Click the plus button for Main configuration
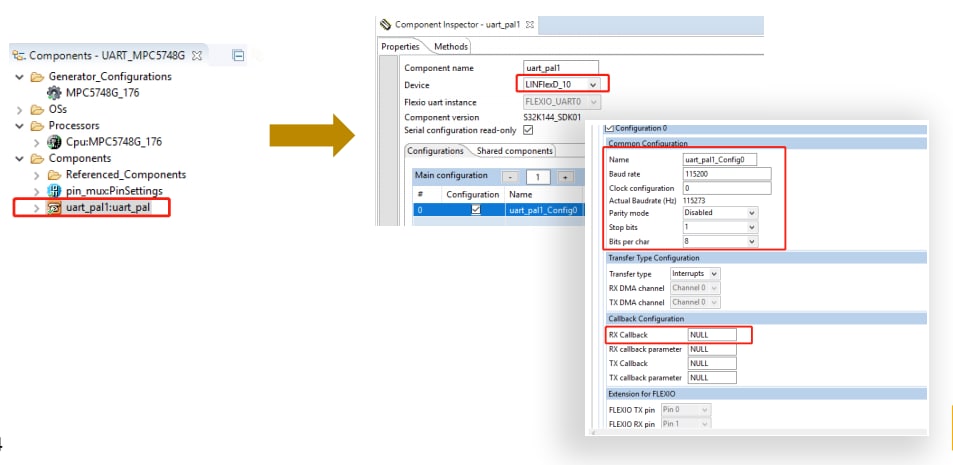This screenshot has width=953, height=465. coord(565,177)
